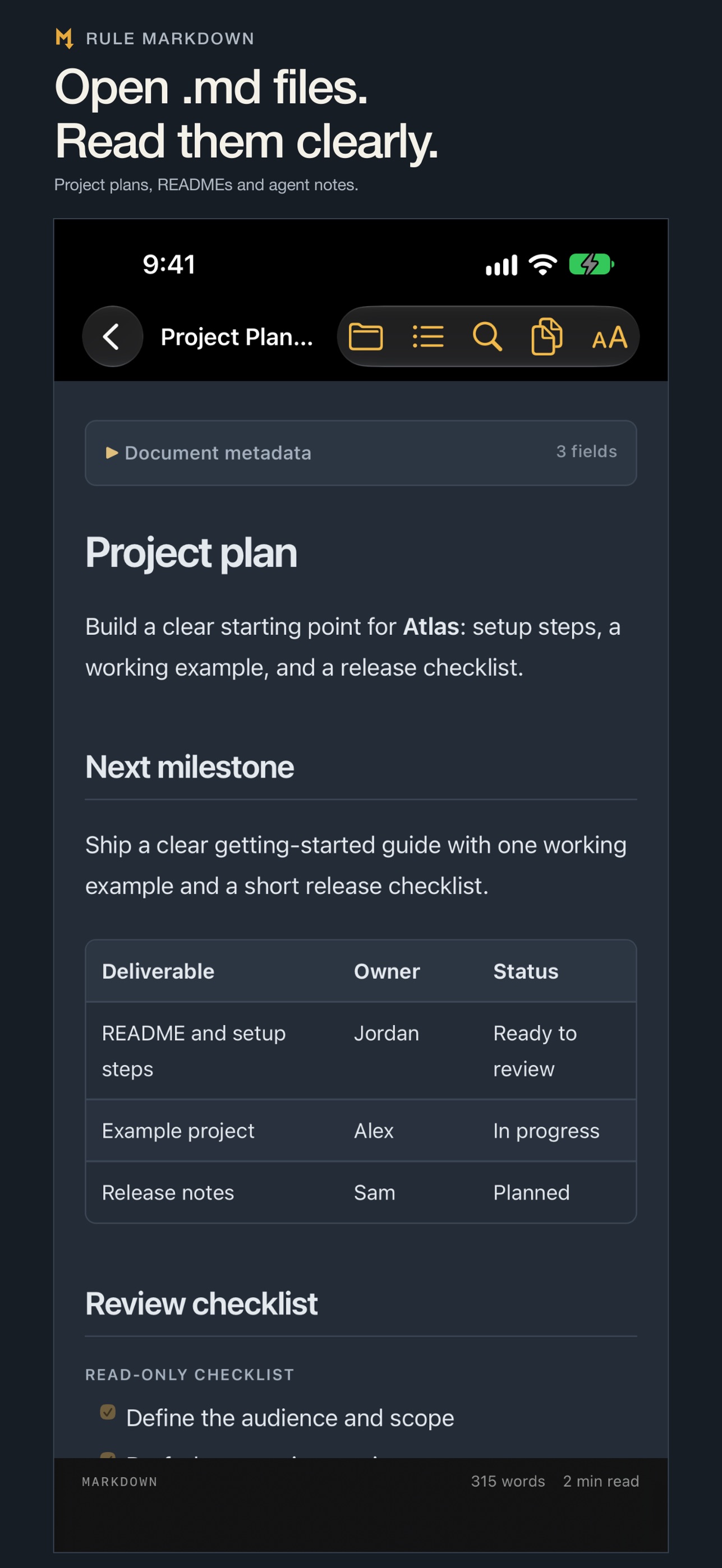Select the 'Project plan' main heading
Image resolution: width=722 pixels, height=1568 pixels.
pyautogui.click(x=191, y=553)
